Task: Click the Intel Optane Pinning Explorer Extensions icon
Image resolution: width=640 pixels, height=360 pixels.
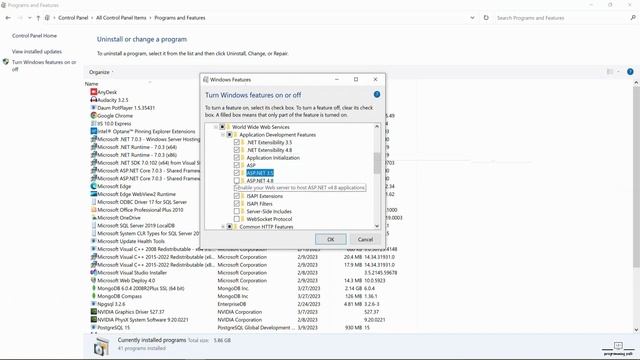Action: 93,131
